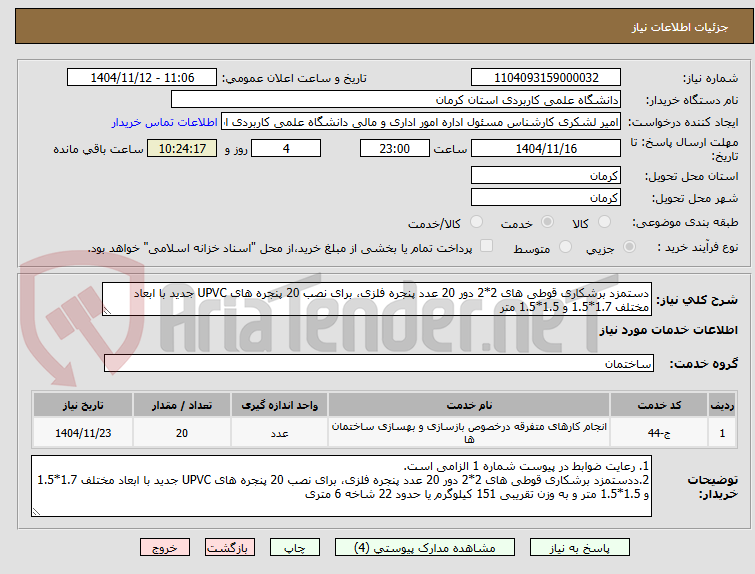Click service code cell ج-44

pos(659,433)
